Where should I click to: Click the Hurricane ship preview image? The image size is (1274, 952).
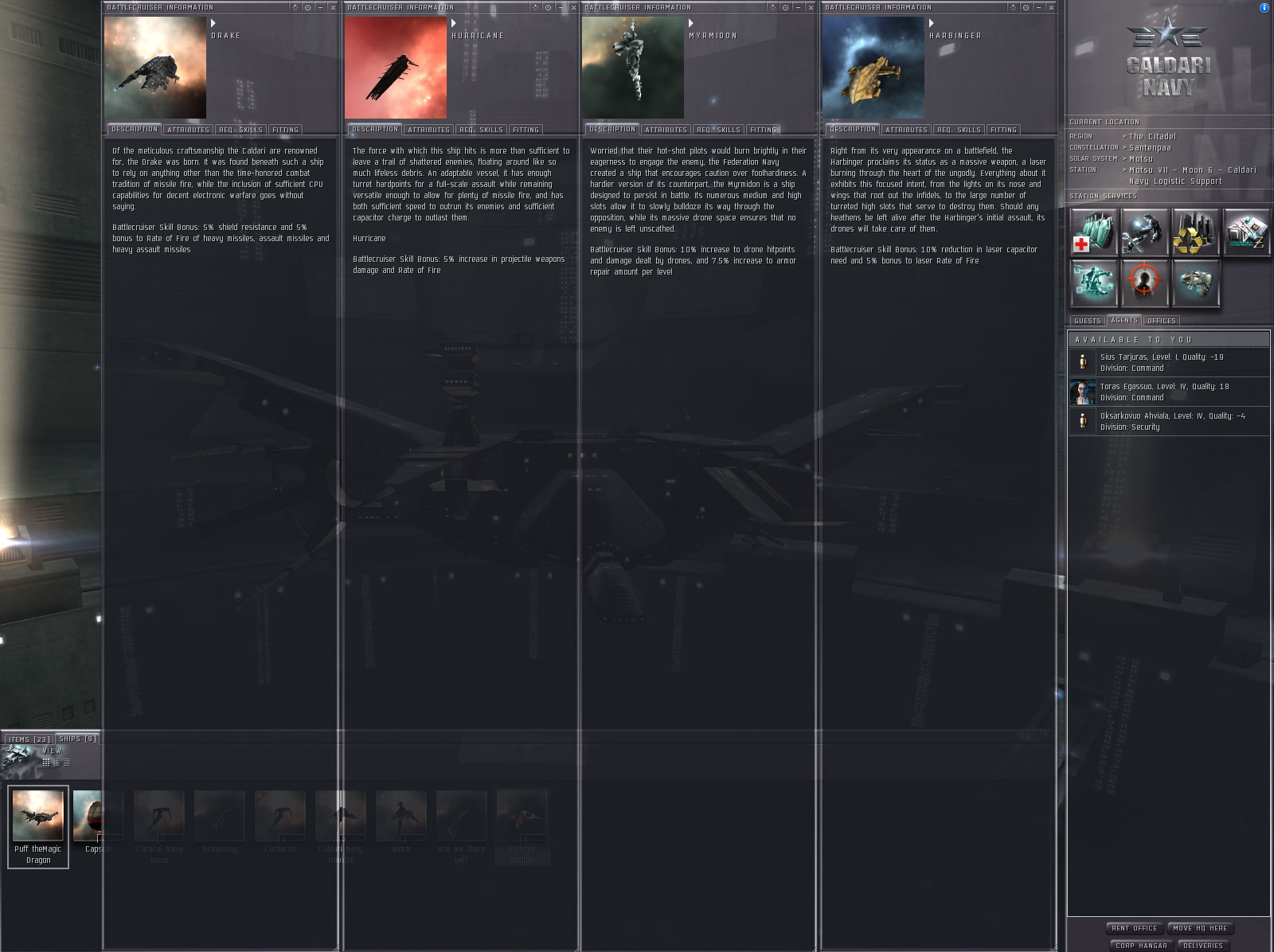click(396, 68)
